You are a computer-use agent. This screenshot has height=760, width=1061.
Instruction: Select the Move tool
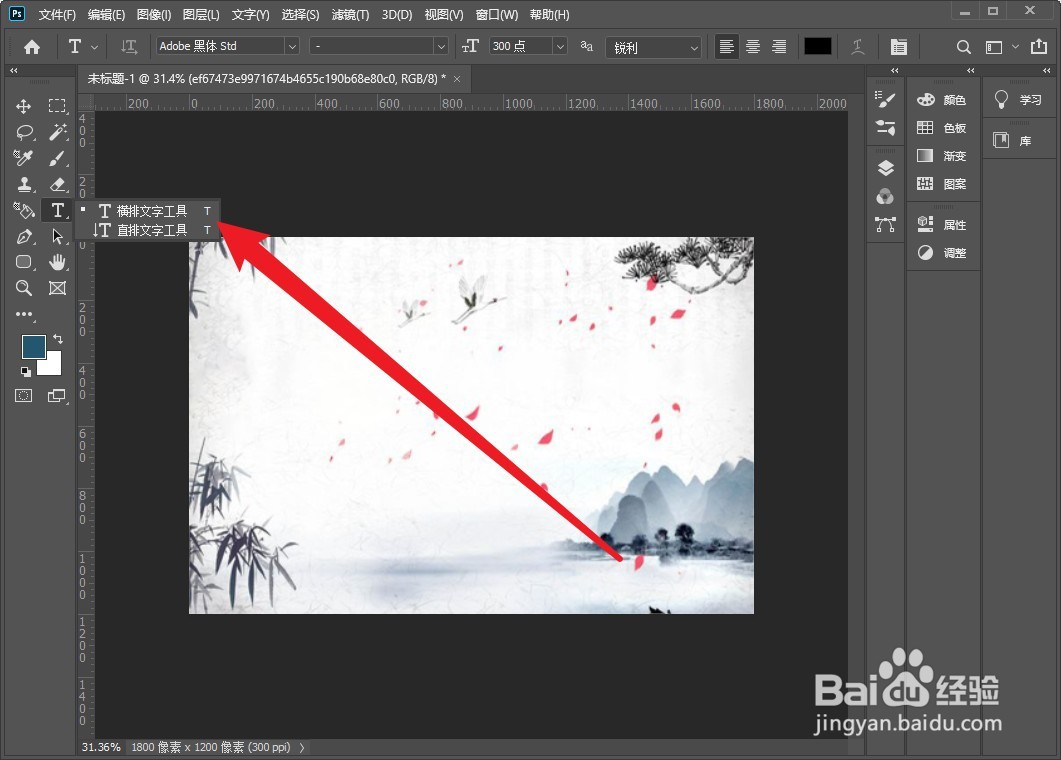(x=24, y=106)
